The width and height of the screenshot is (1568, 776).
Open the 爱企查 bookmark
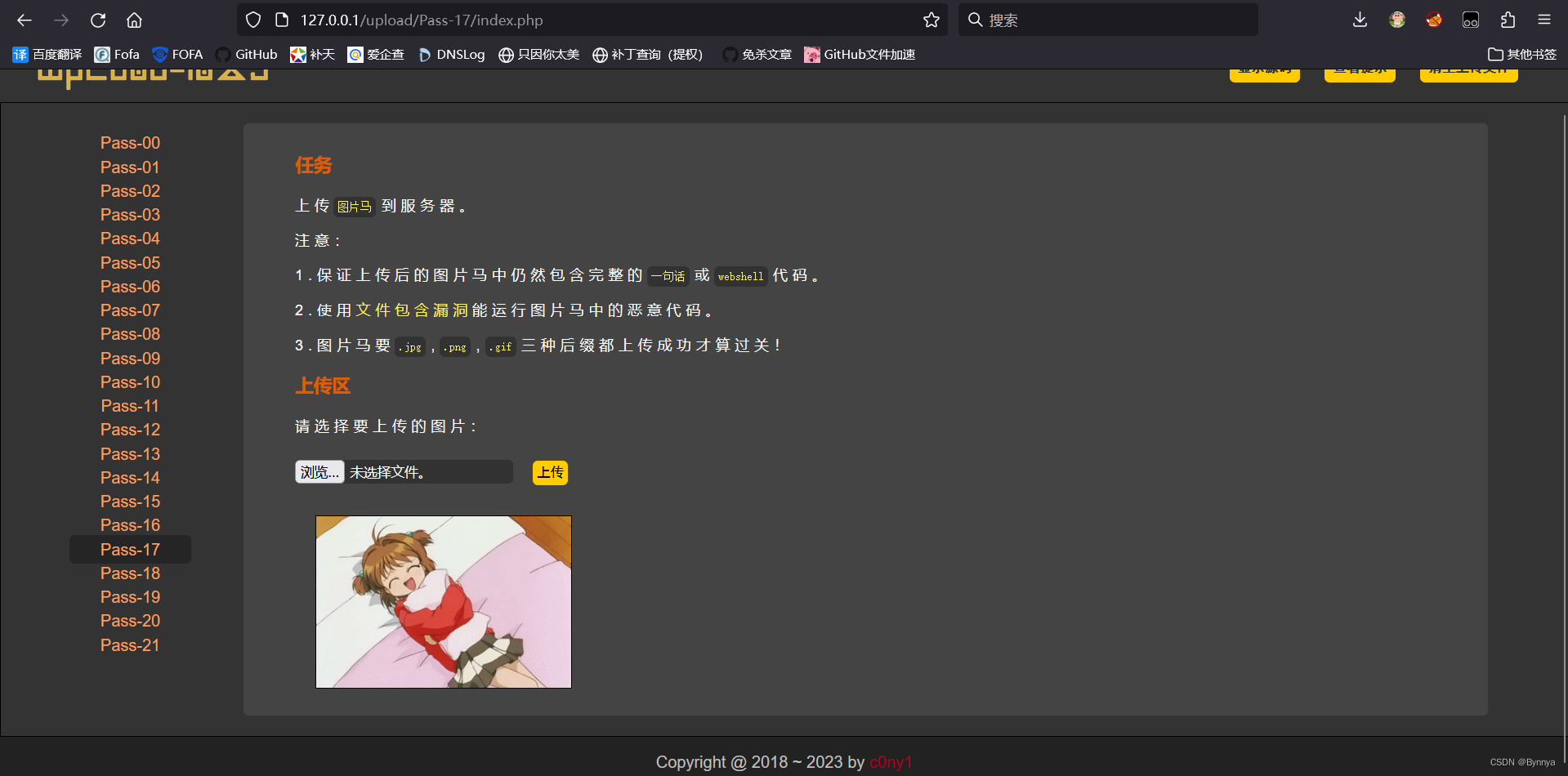[376, 55]
